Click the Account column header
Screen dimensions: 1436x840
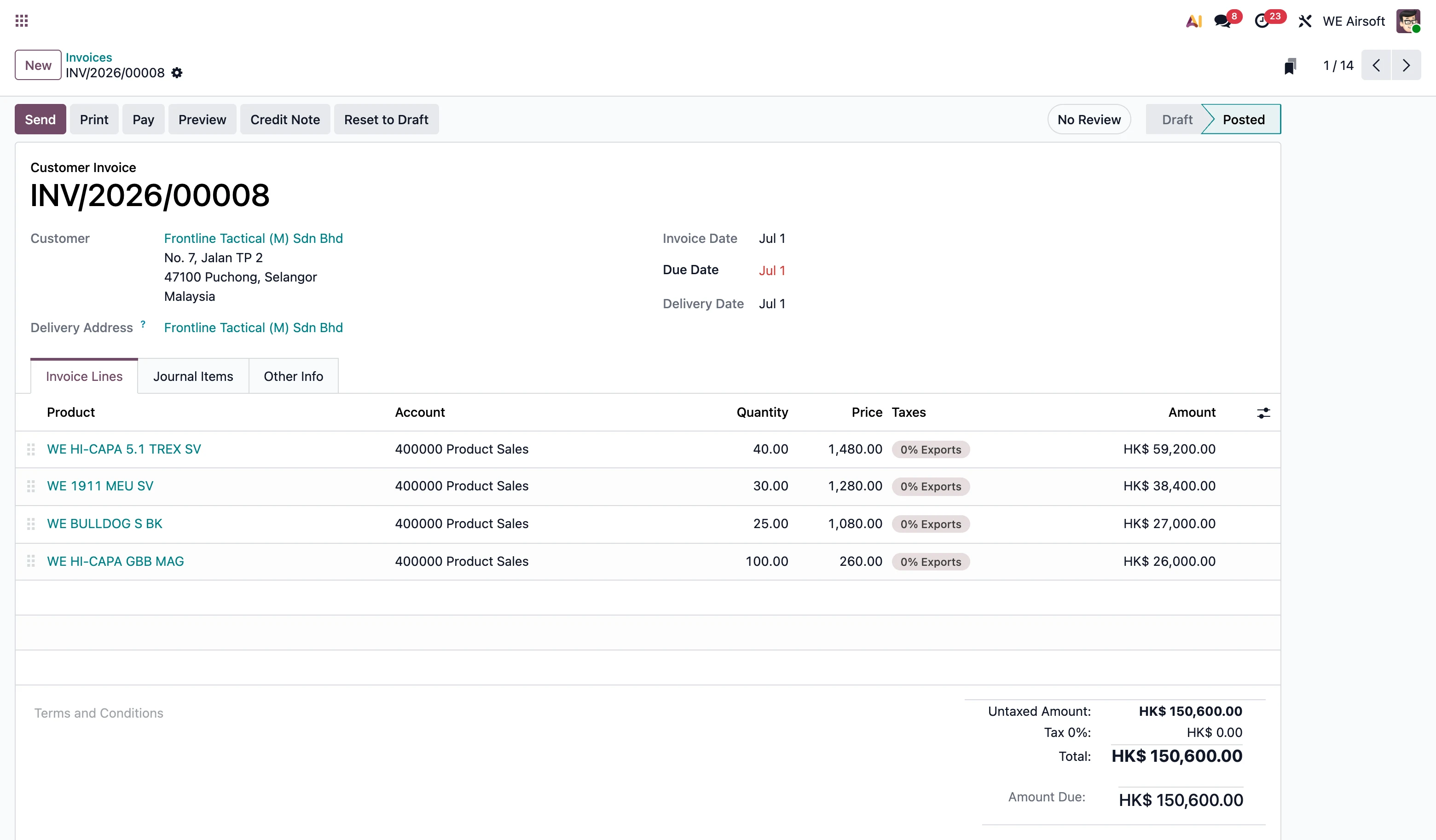[x=420, y=412]
